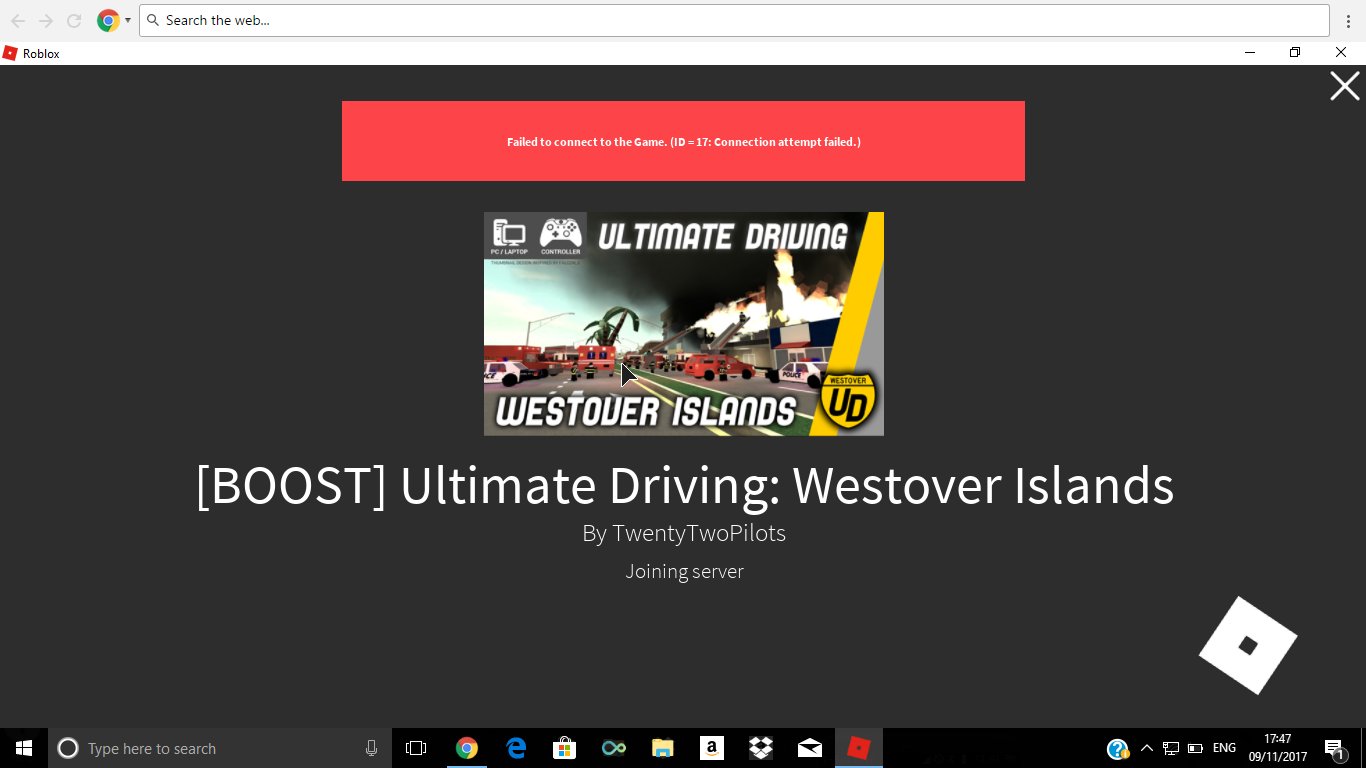Click the browser back arrow
This screenshot has height=768, width=1366.
click(x=18, y=20)
